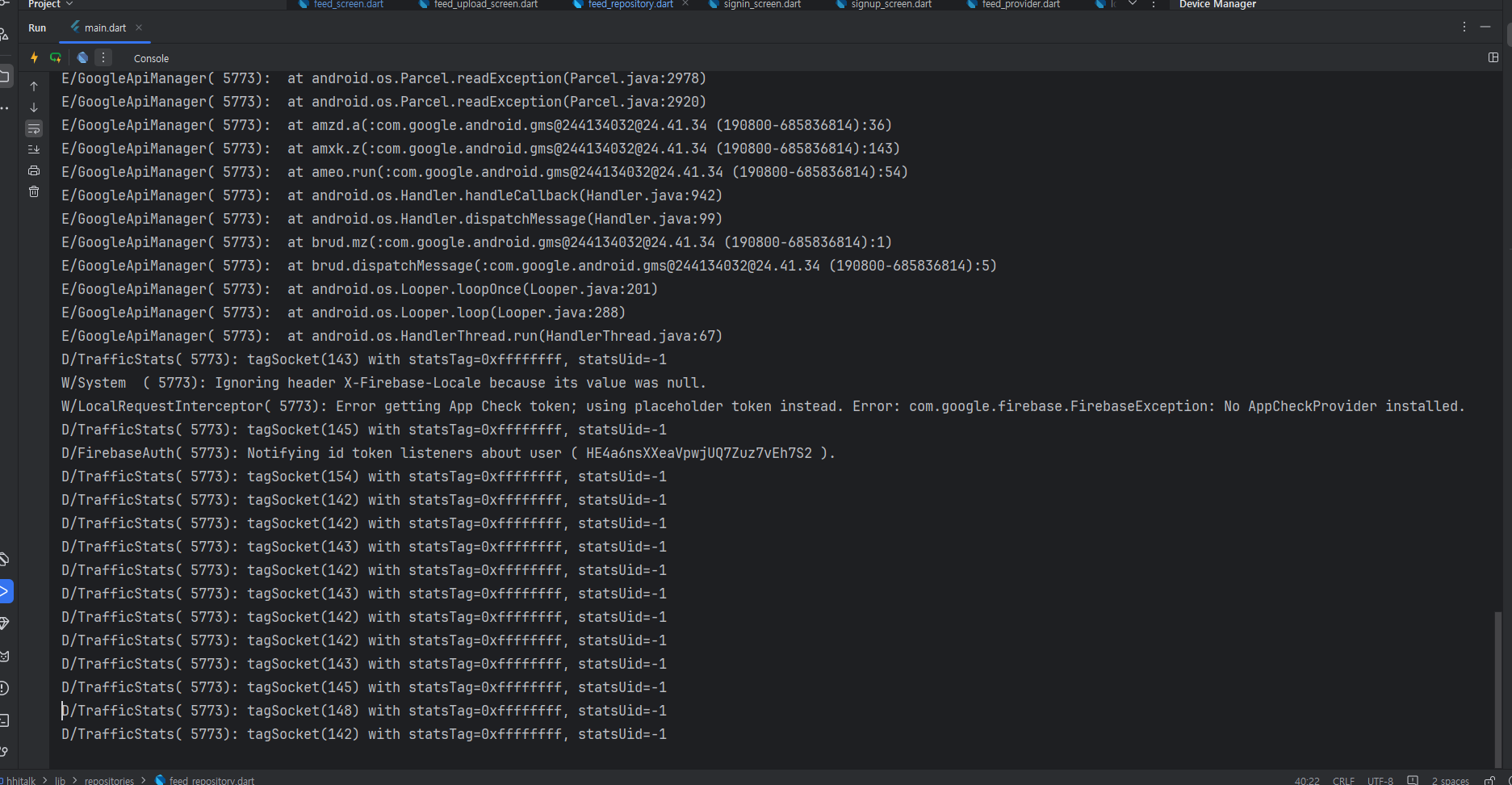
Task: Open the more tool windows ellipsis
Action: [x=5, y=108]
